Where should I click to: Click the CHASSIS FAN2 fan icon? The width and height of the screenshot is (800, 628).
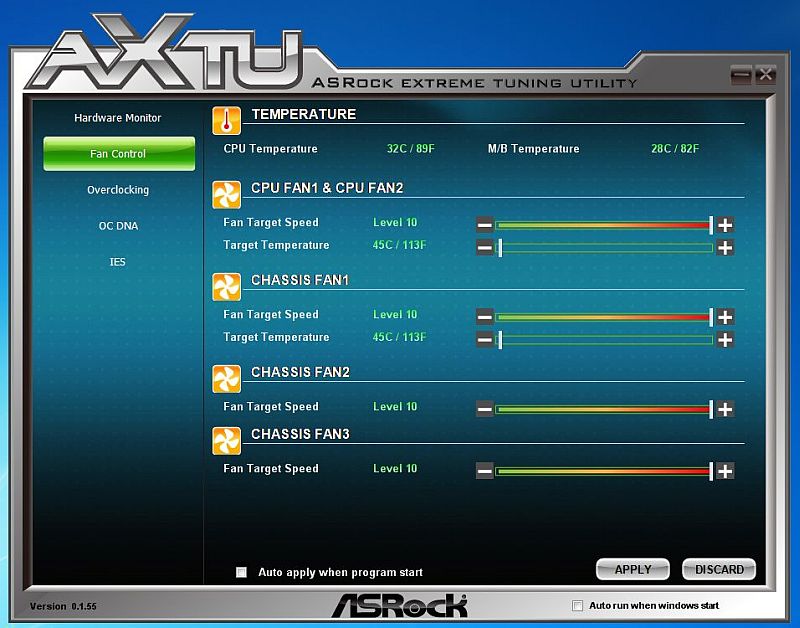(227, 379)
